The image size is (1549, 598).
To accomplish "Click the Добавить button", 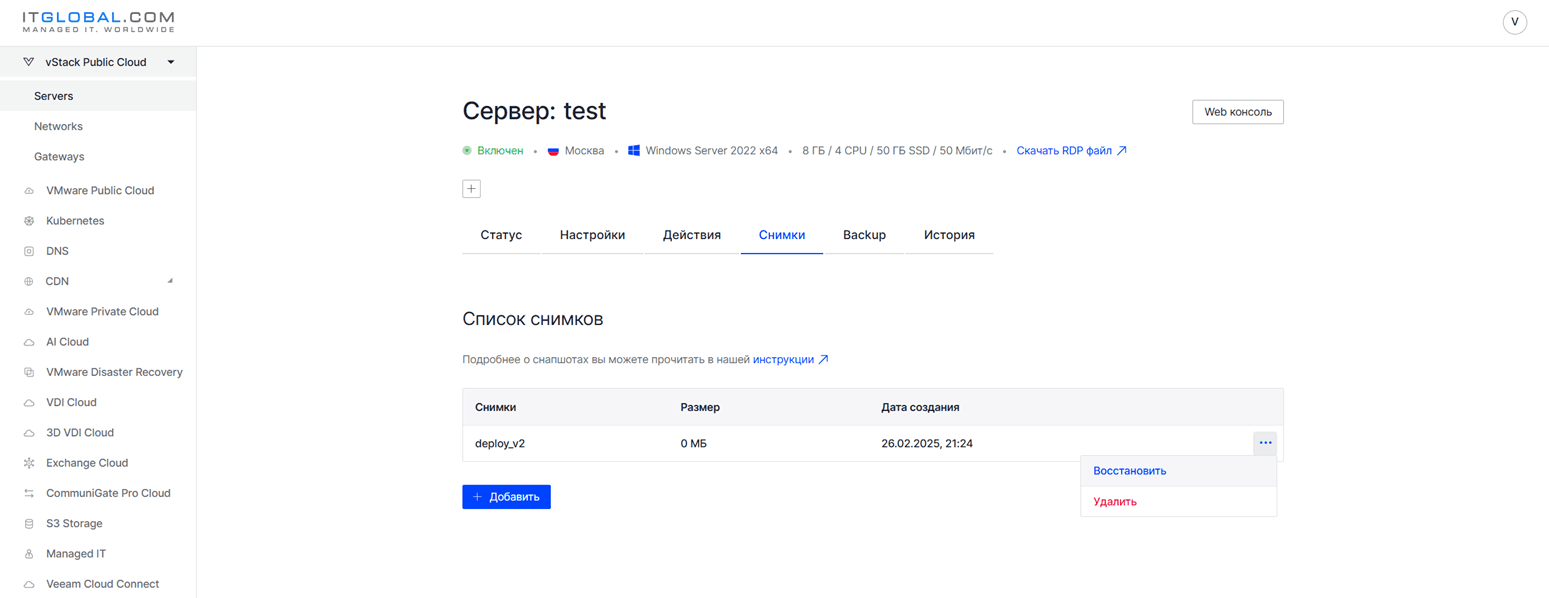I will pos(506,497).
